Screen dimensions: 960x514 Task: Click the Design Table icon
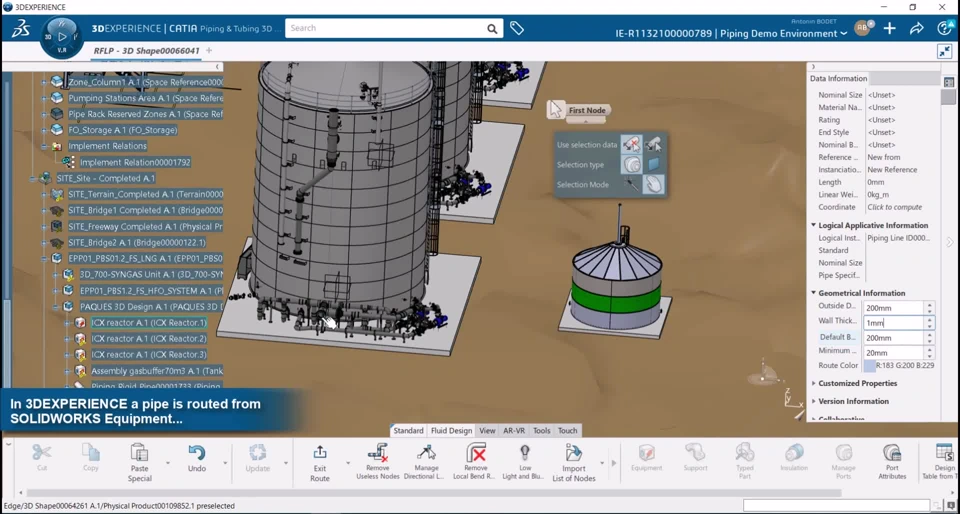(x=945, y=453)
